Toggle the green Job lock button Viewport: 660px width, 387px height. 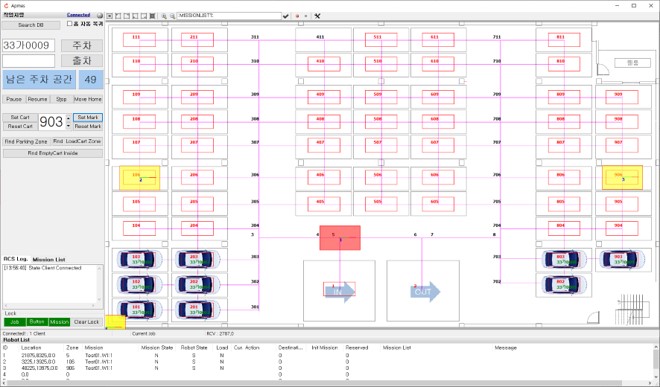point(15,322)
